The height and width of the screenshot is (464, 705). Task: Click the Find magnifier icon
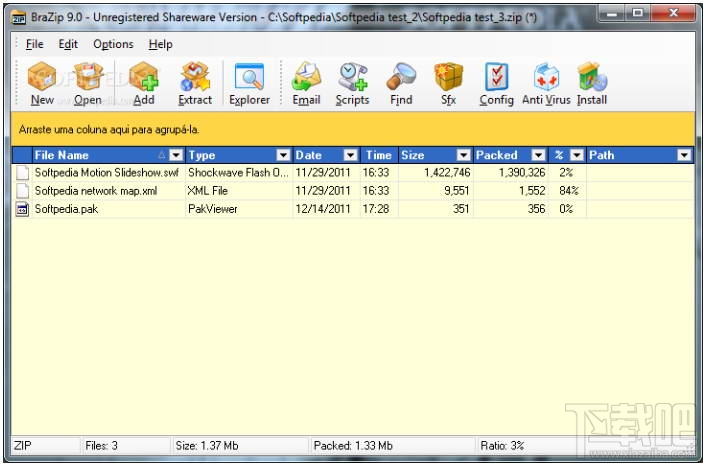click(x=401, y=77)
